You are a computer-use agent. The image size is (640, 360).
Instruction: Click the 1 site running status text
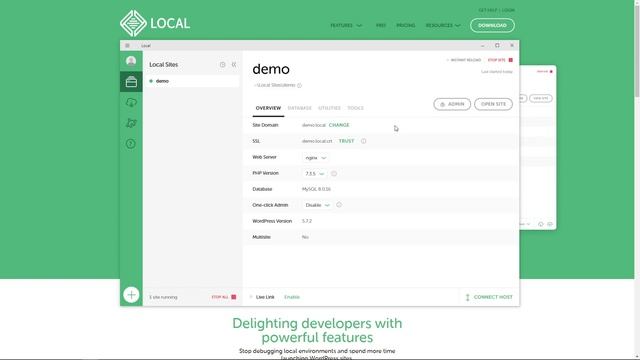pos(163,297)
